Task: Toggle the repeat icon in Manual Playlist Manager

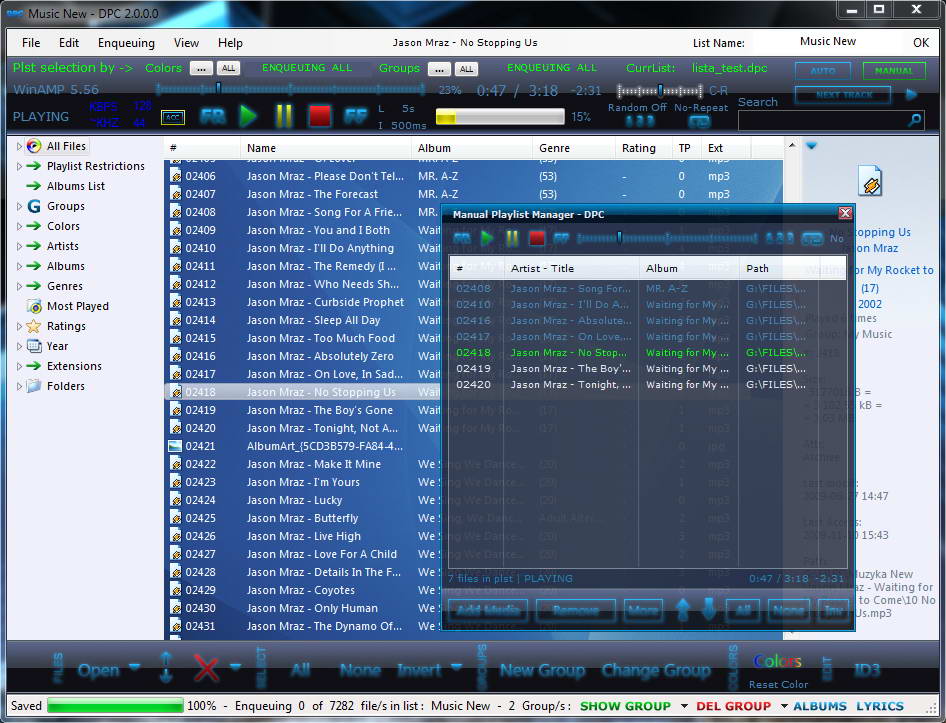Action: pyautogui.click(x=812, y=239)
